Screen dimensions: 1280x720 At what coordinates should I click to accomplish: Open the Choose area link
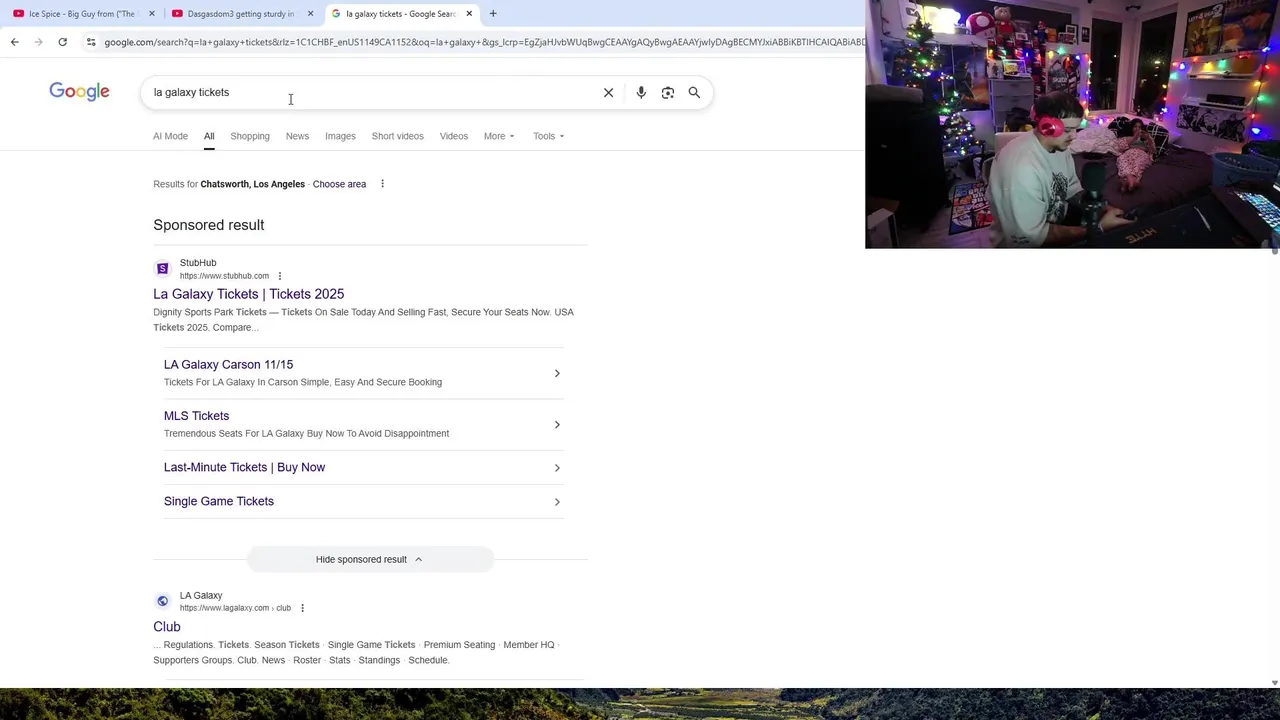point(339,184)
